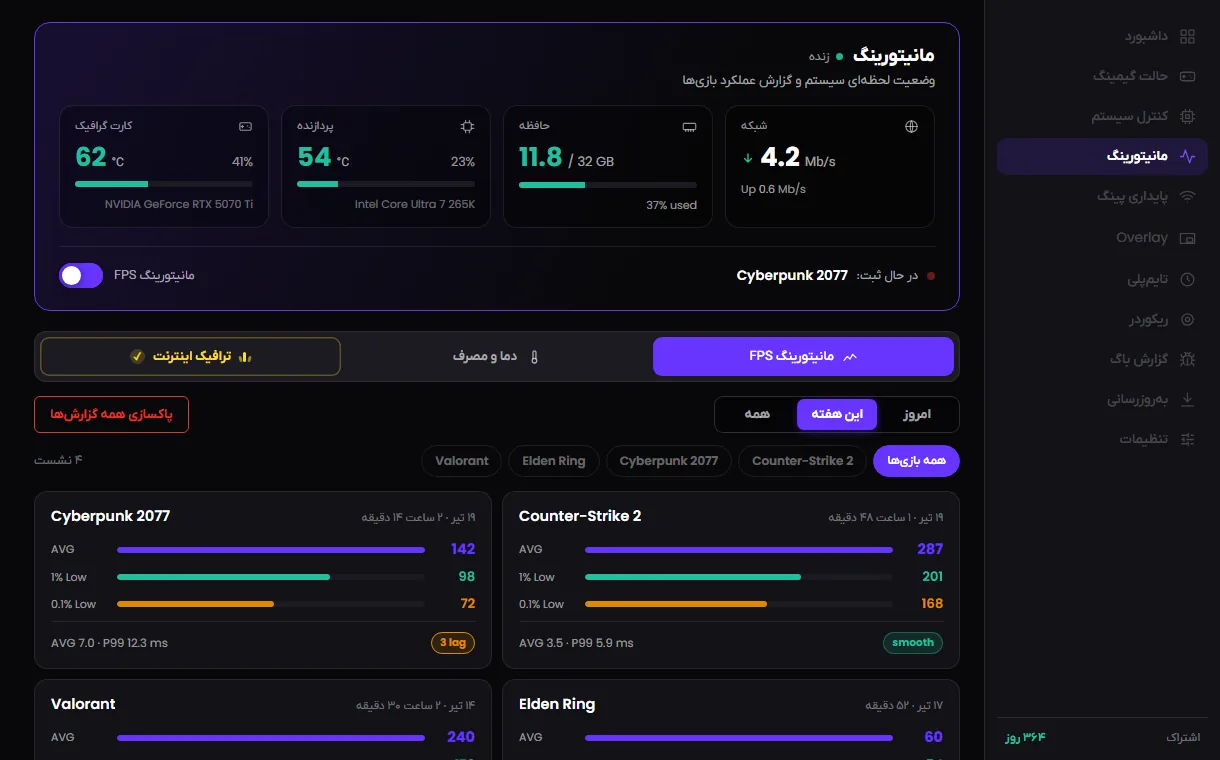Click the network globe icon
The image size is (1220, 760).
911,127
